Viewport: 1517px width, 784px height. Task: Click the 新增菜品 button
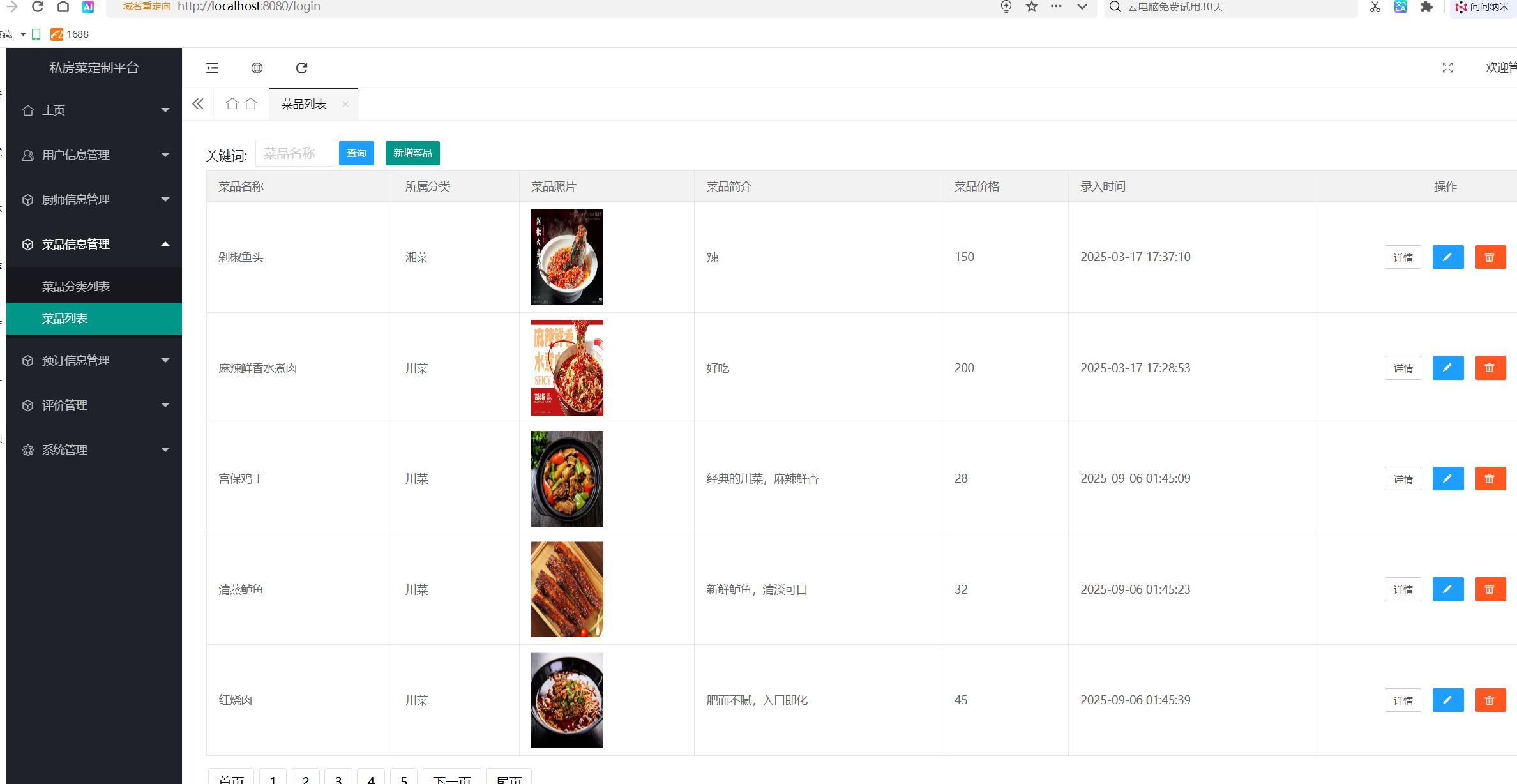tap(412, 153)
